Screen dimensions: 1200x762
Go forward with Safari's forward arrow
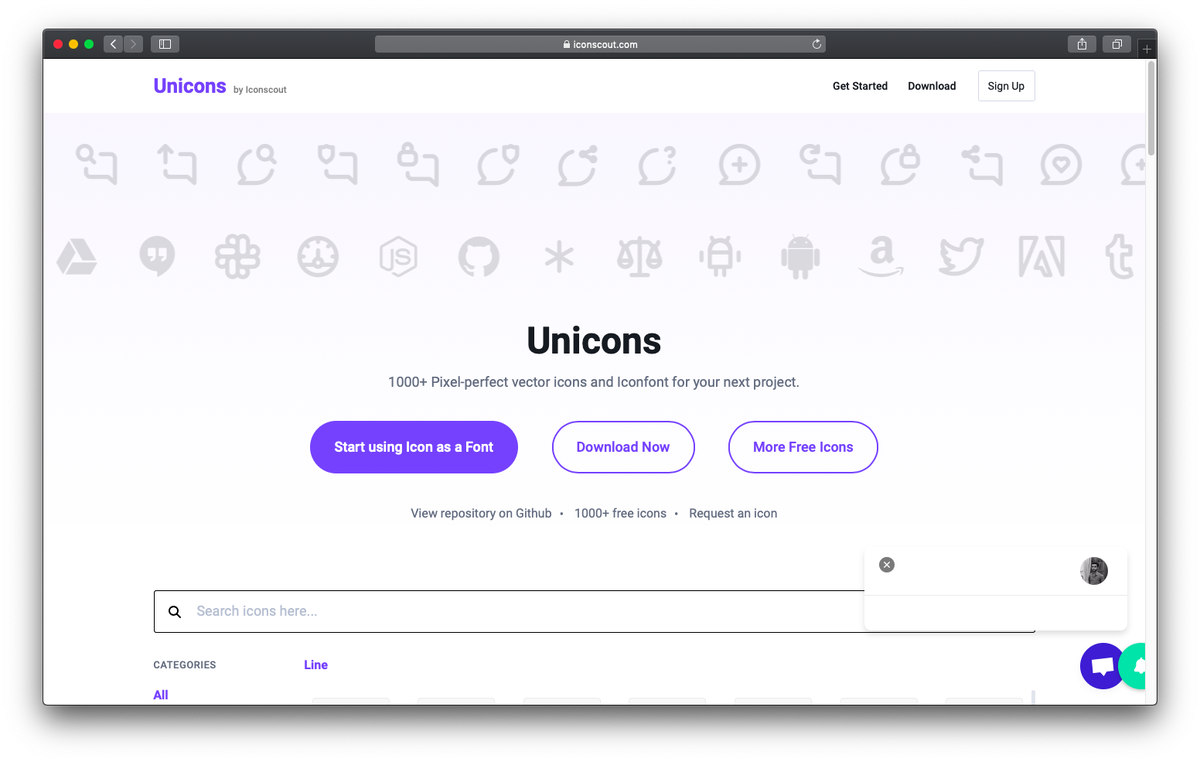pos(133,44)
